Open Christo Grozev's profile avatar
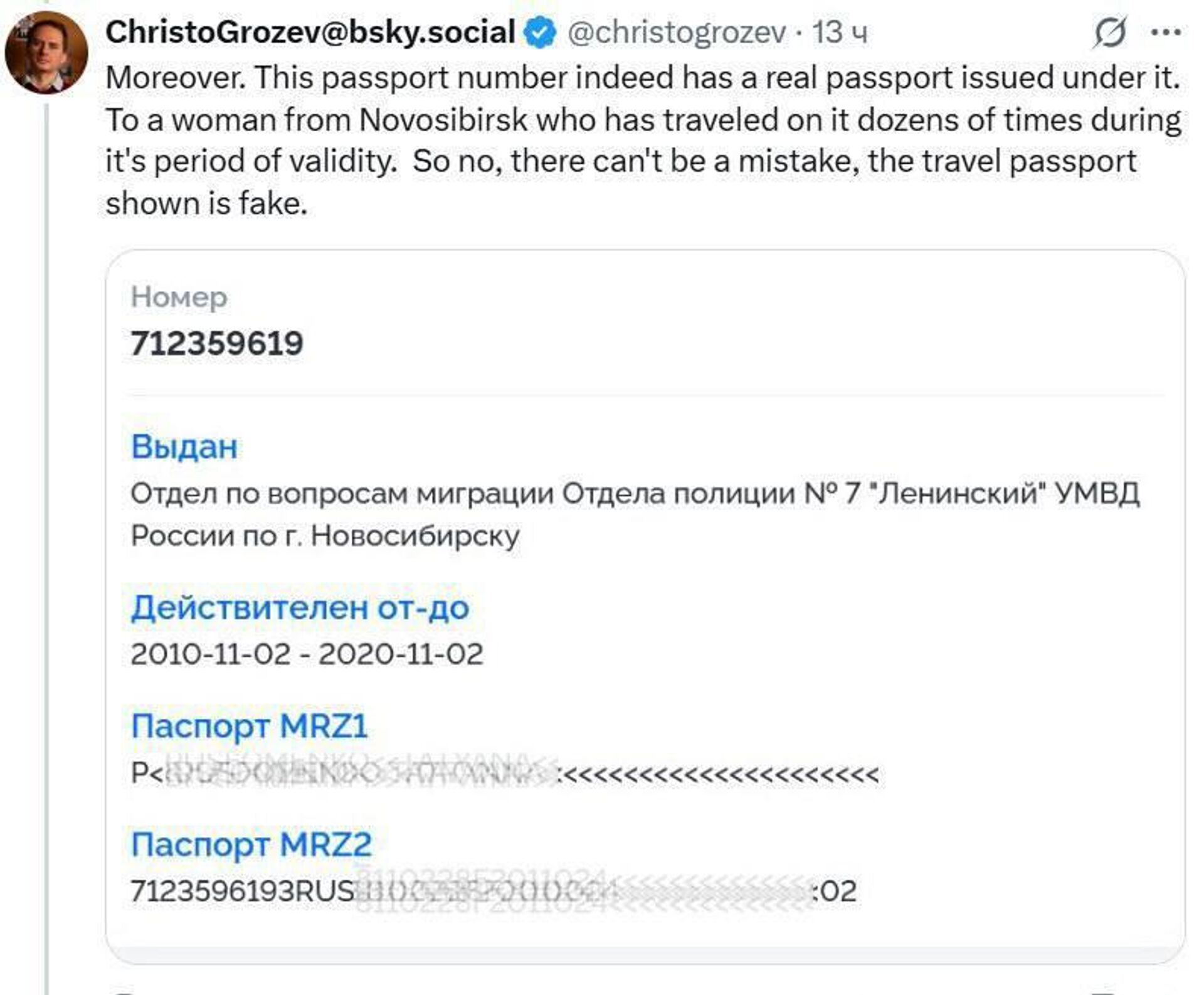Image resolution: width=1204 pixels, height=995 pixels. [x=46, y=52]
